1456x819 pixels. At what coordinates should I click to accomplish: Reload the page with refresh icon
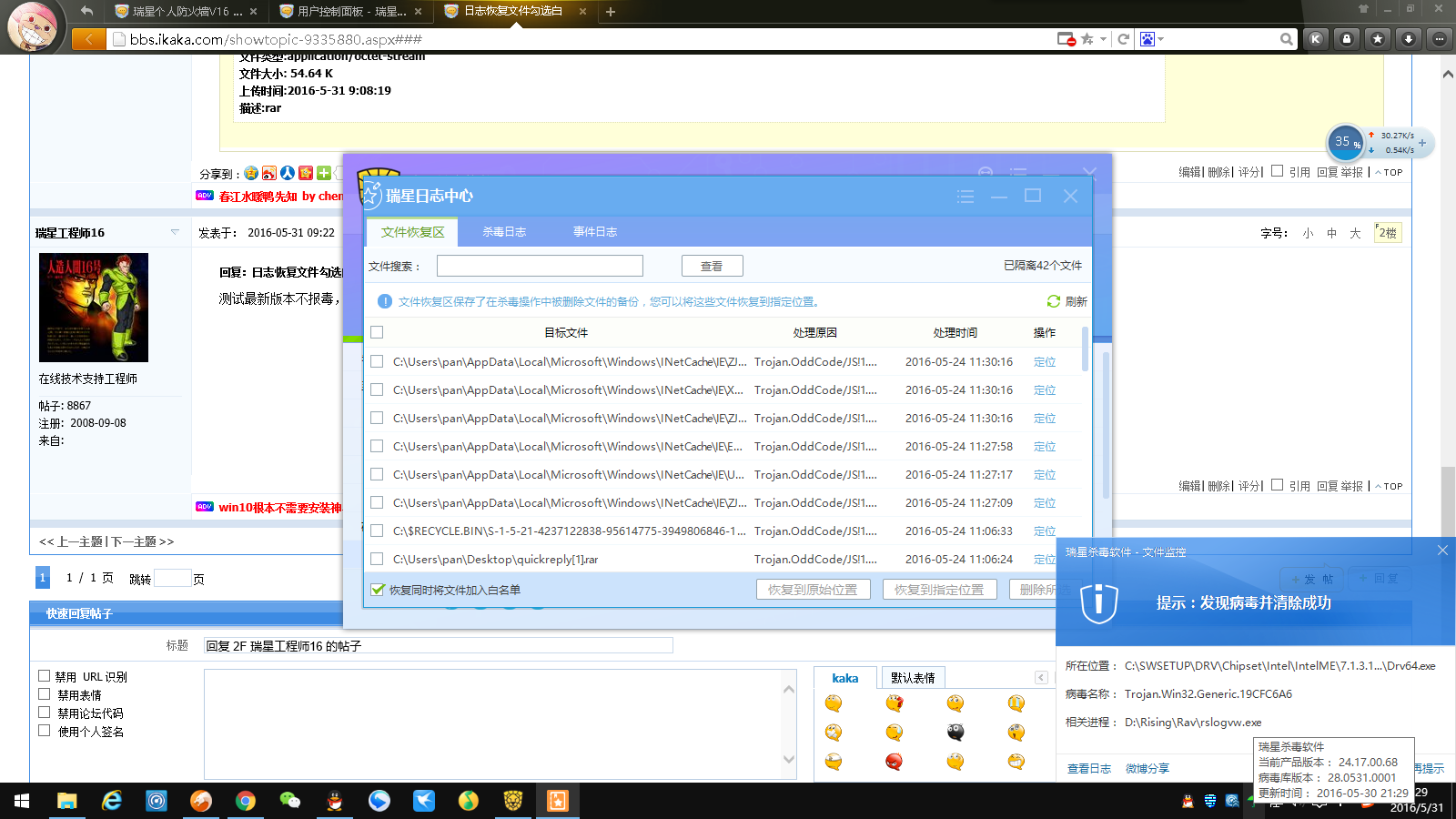[1123, 39]
